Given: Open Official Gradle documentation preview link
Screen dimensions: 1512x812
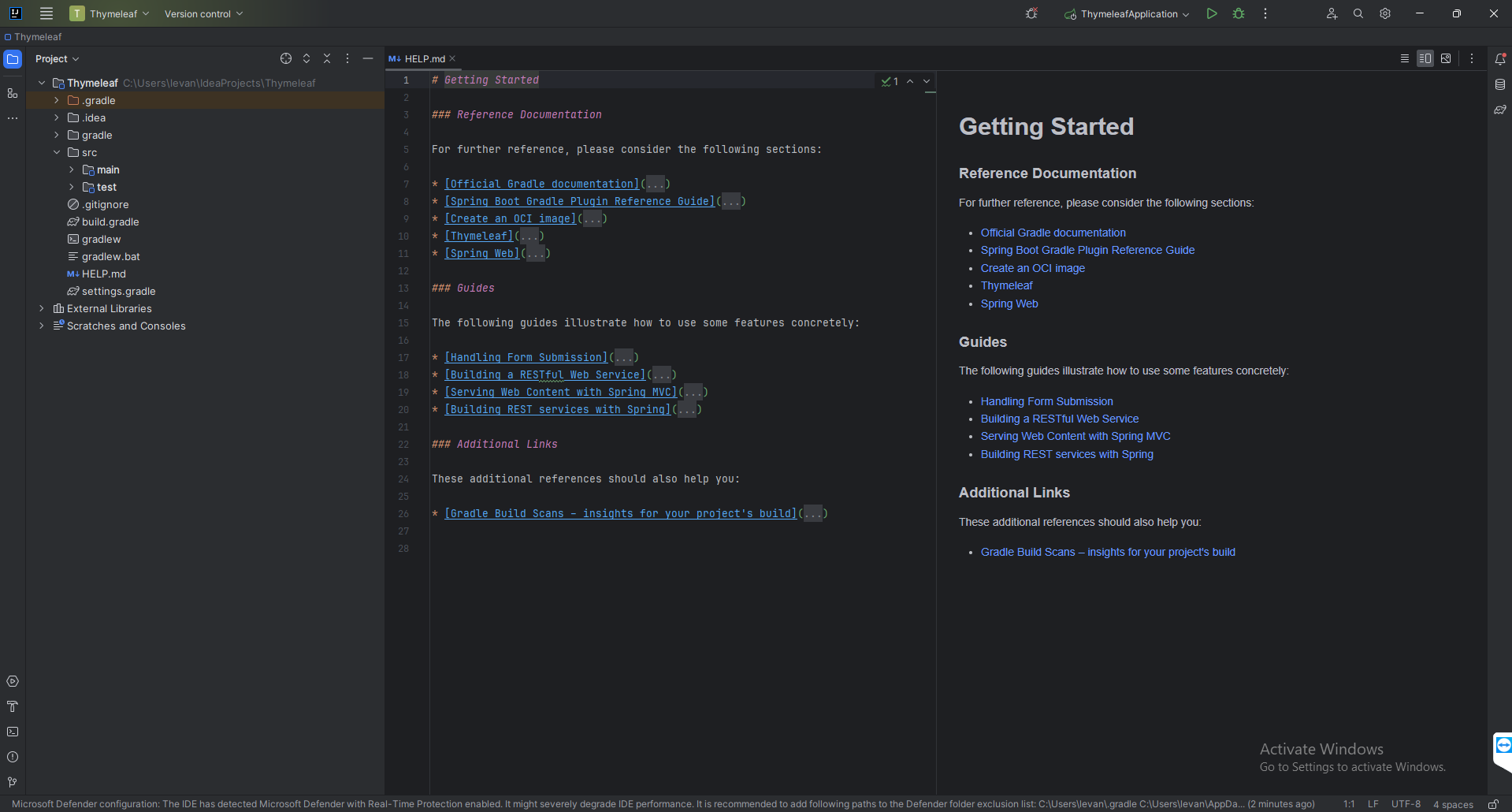Looking at the screenshot, I should tap(1053, 233).
